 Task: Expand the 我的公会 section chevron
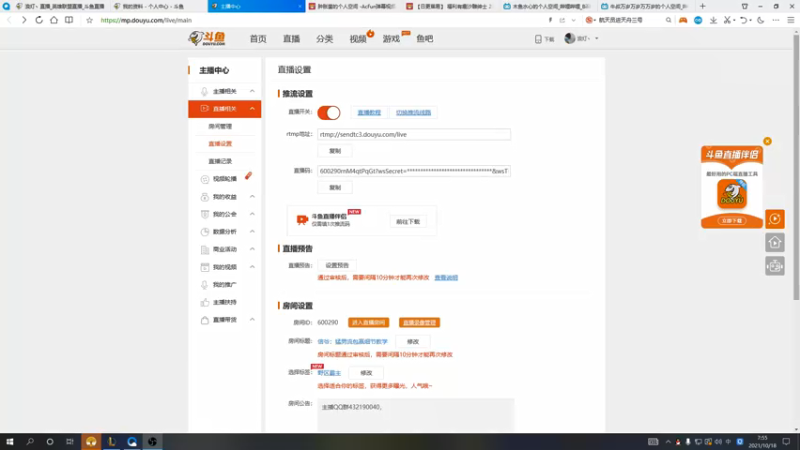252,214
